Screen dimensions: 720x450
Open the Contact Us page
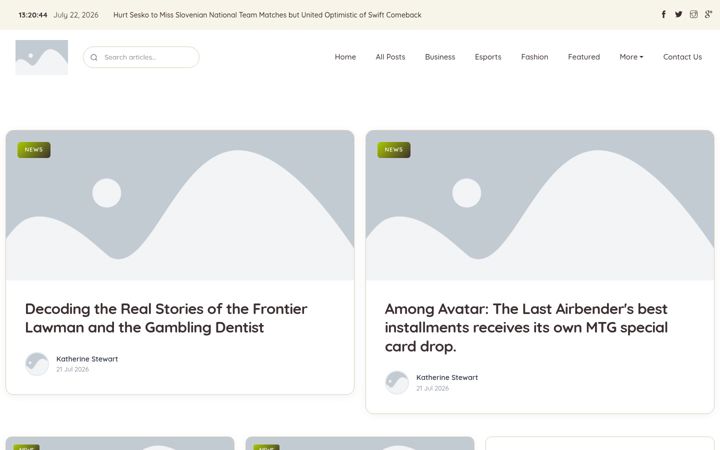pos(682,57)
